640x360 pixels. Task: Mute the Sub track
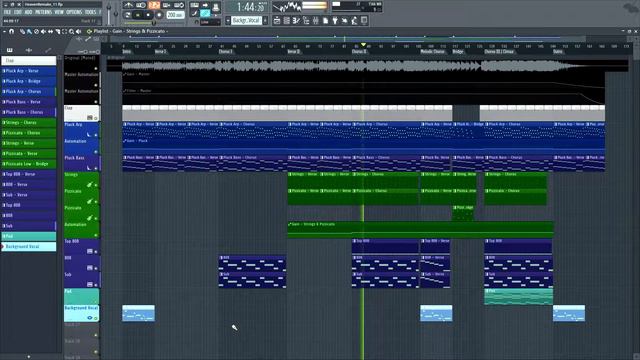tap(96, 284)
